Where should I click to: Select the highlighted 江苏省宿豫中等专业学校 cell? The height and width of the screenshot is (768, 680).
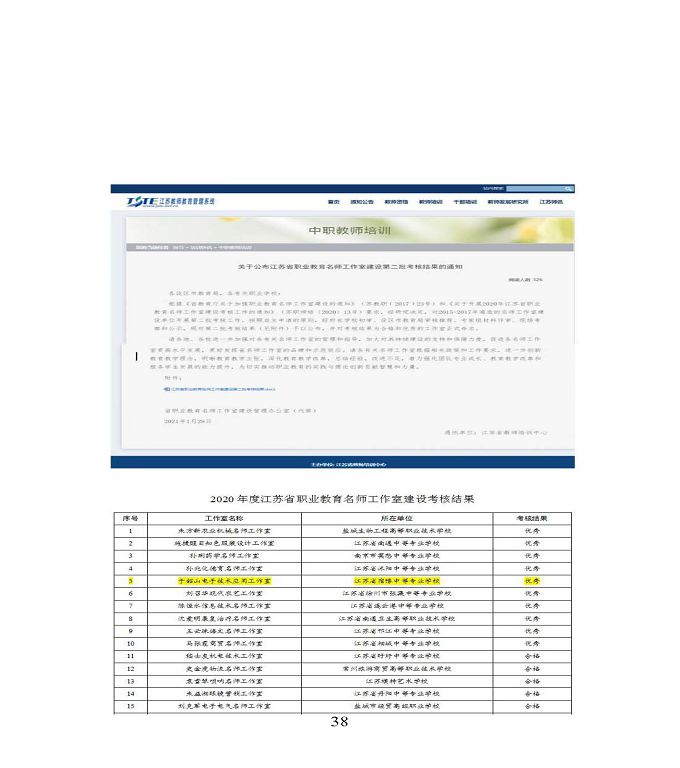click(397, 581)
